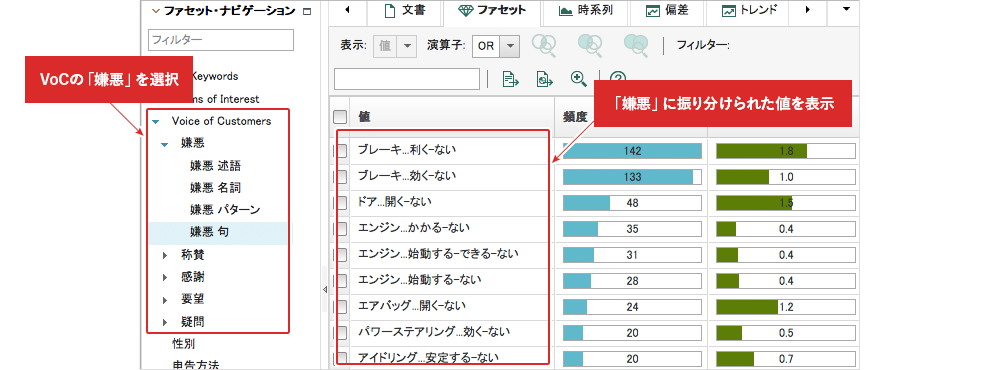Viewport: 1000px width, 370px height.
Task: Select the 嫌悪 名詞 facet
Action: (216, 188)
